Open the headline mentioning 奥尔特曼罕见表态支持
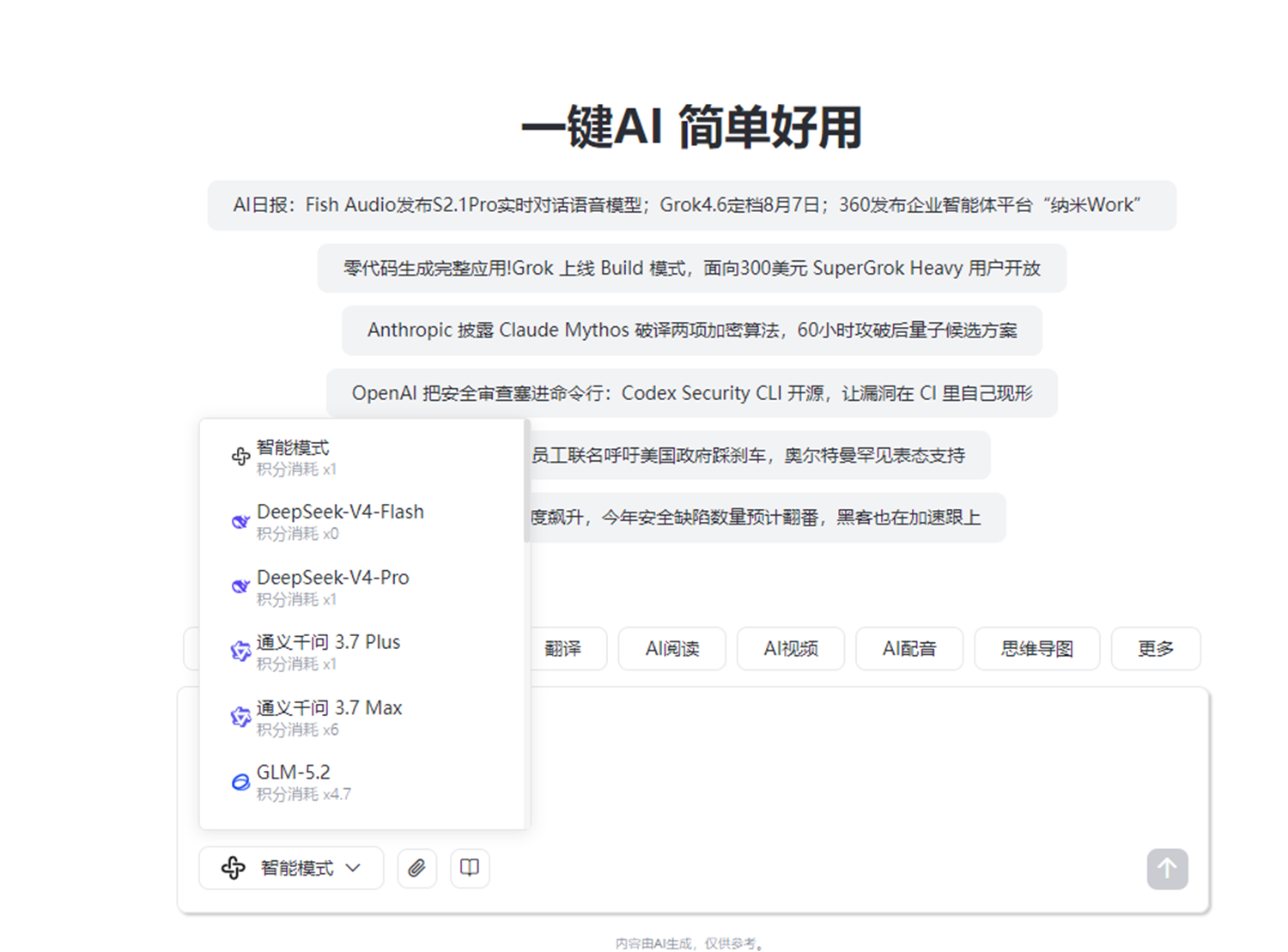 760,455
